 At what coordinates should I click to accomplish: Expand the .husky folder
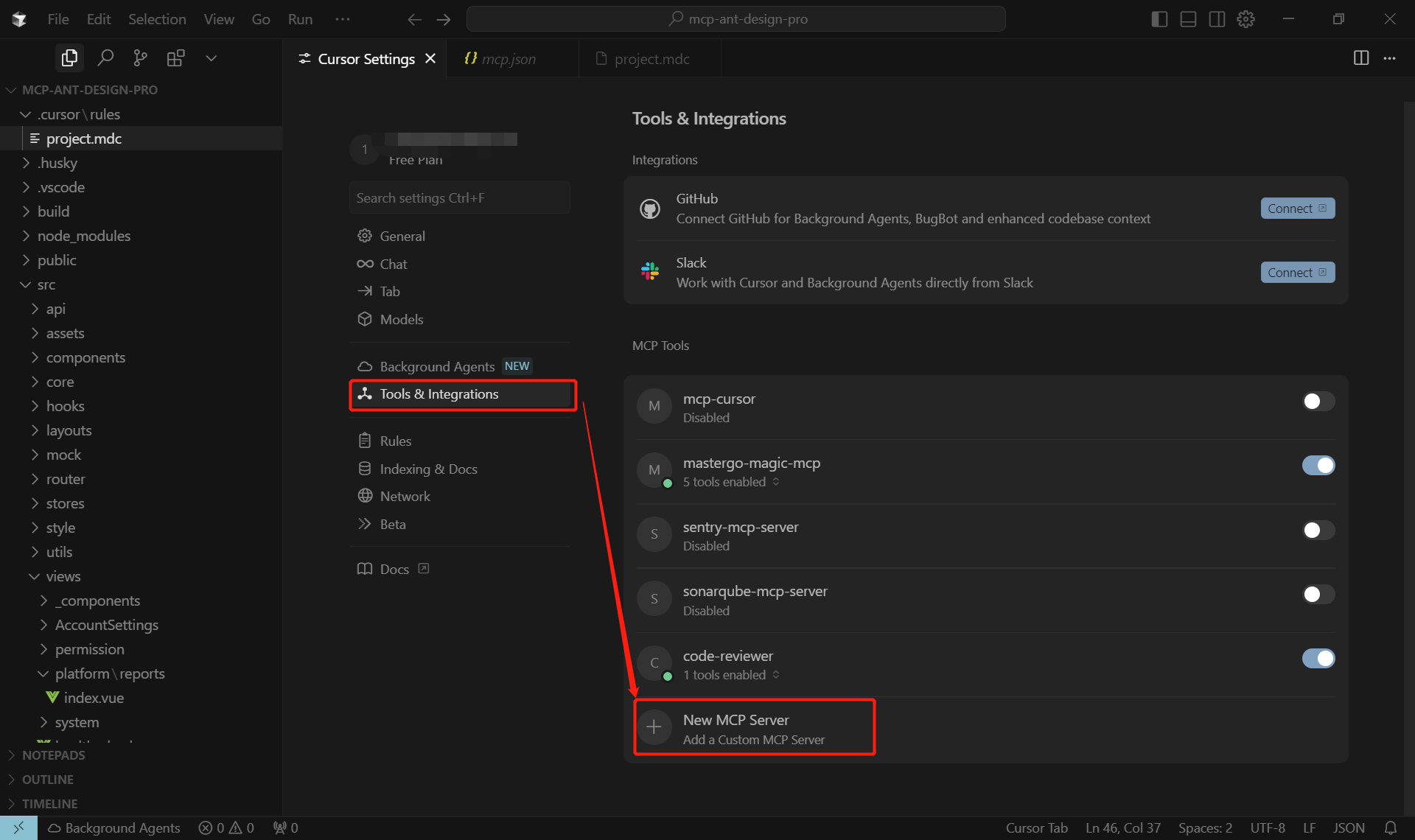pos(141,163)
